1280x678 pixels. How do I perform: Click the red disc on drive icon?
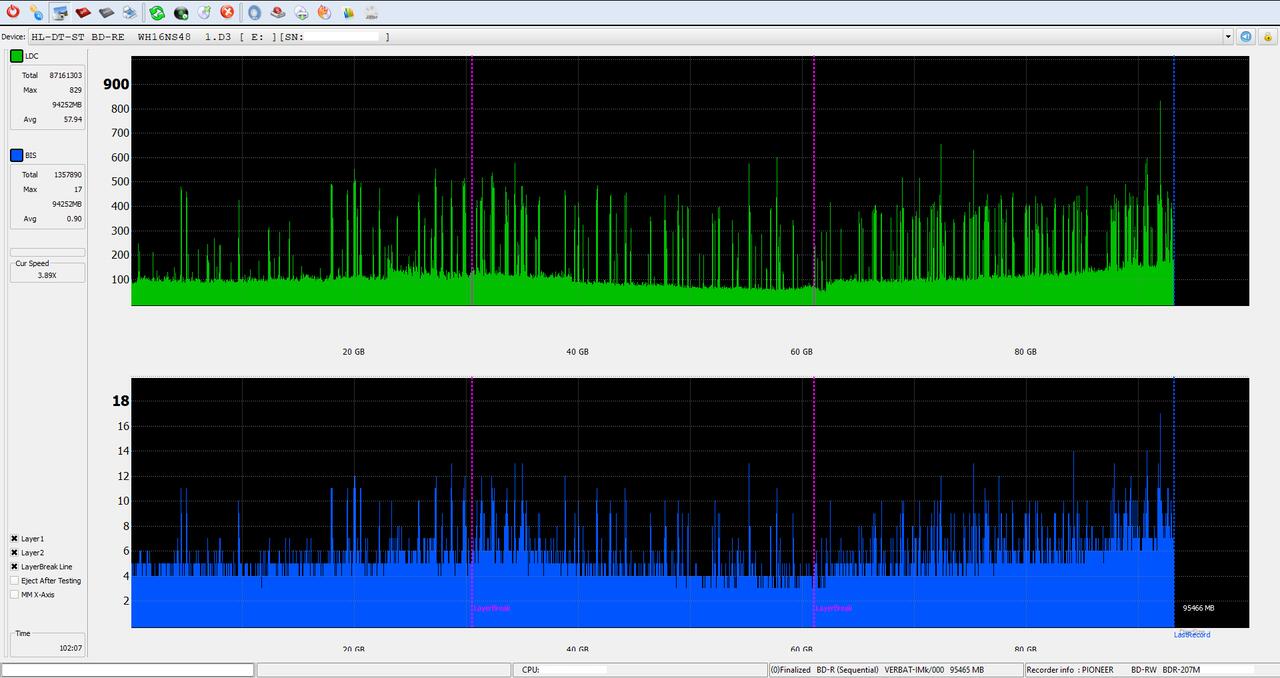pyautogui.click(x=278, y=12)
